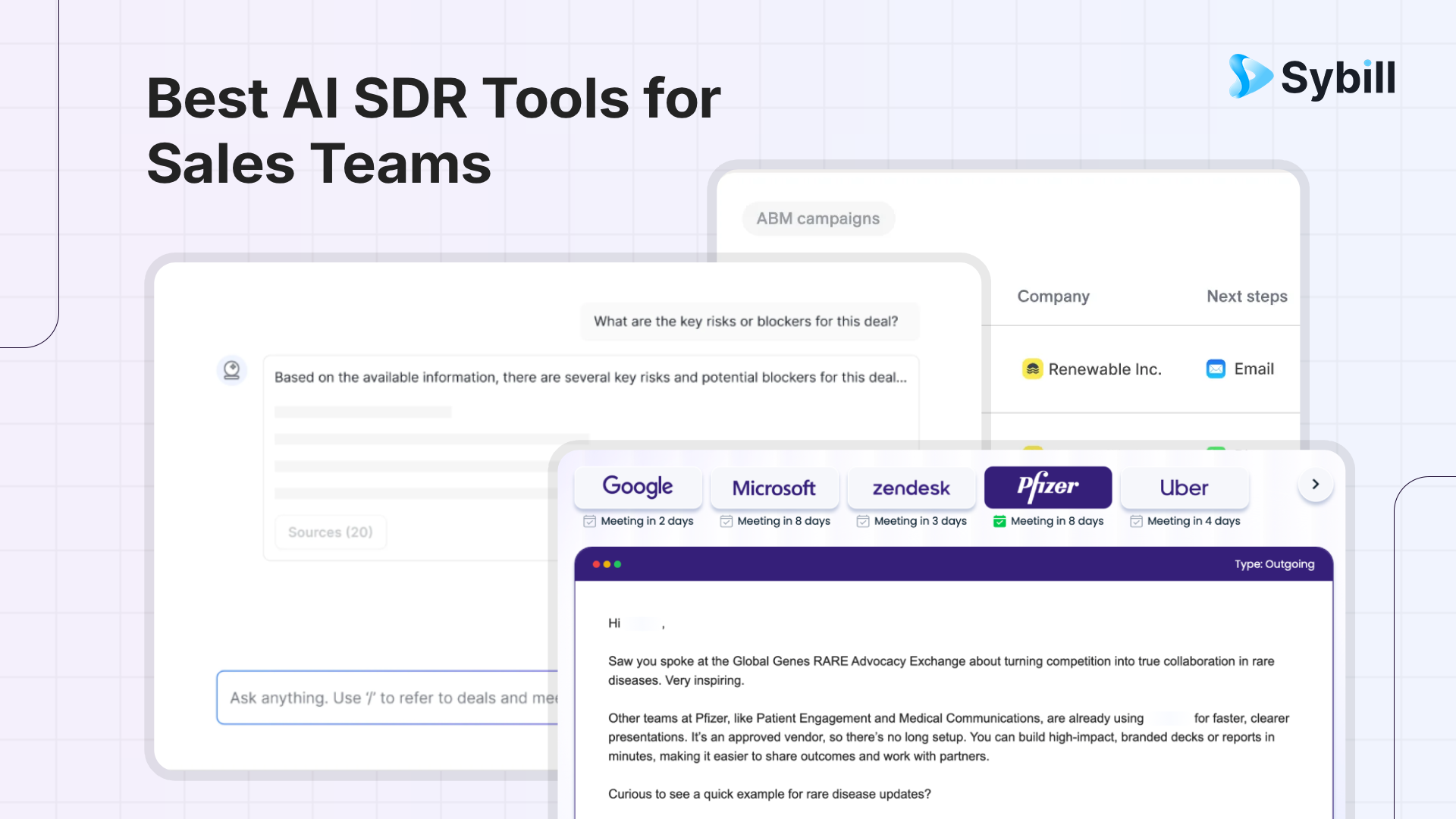The width and height of the screenshot is (1456, 819).
Task: Click the 'Best AI SDR Tools' headline
Action: tap(434, 130)
